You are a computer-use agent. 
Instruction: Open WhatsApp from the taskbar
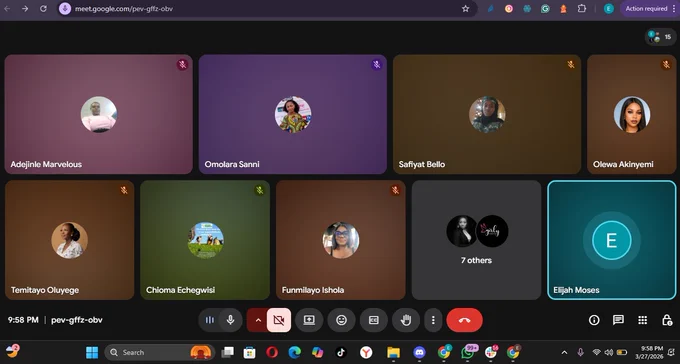click(x=468, y=352)
